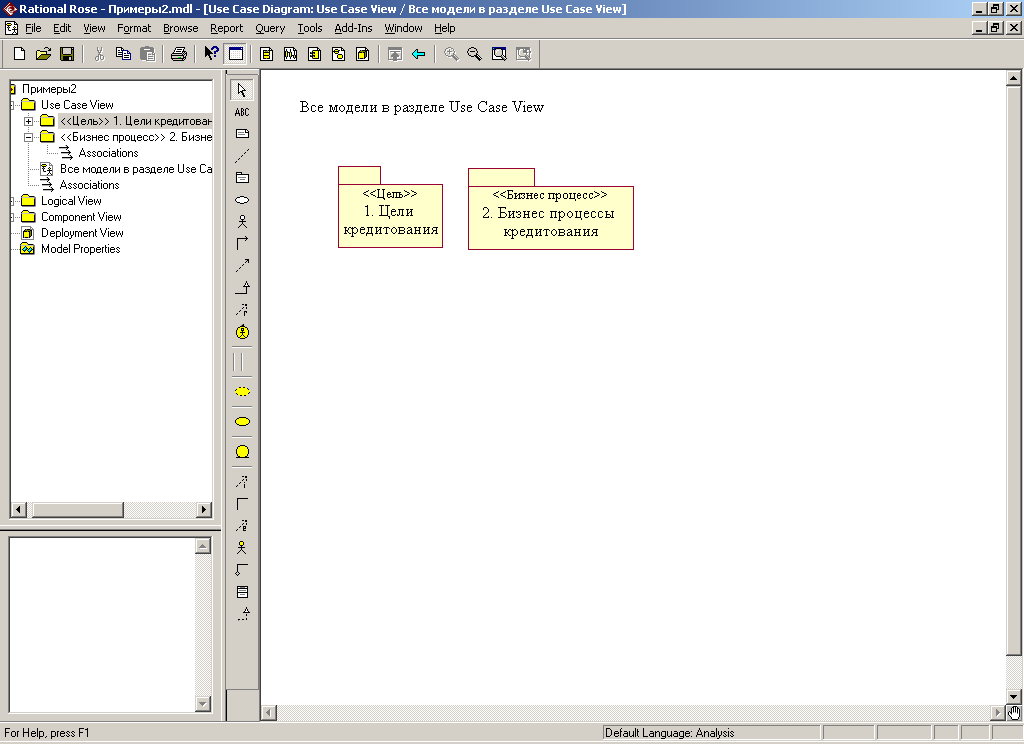
Task: Select Model Properties in the browser tree
Action: click(80, 249)
